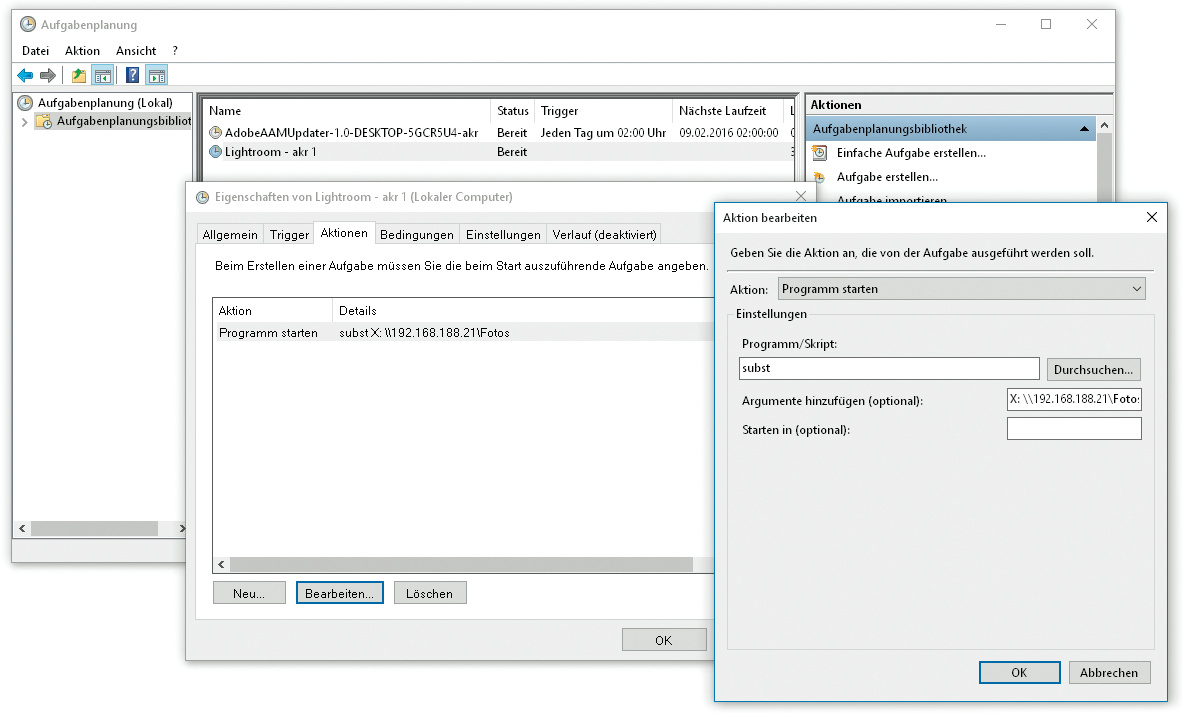Open the Ansicht menu
The height and width of the screenshot is (713, 1189).
click(136, 51)
